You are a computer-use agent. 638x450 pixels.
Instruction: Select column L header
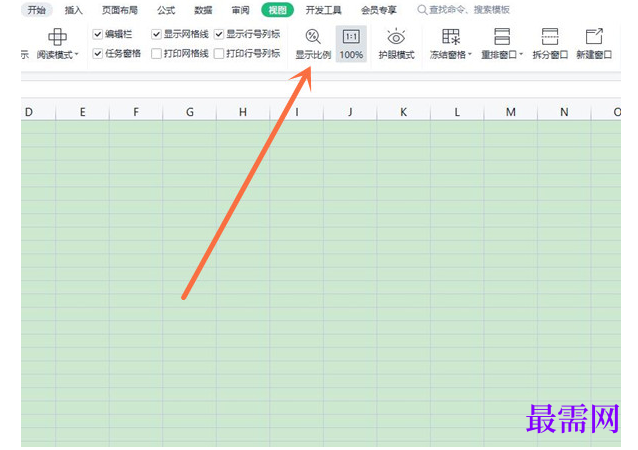click(457, 112)
